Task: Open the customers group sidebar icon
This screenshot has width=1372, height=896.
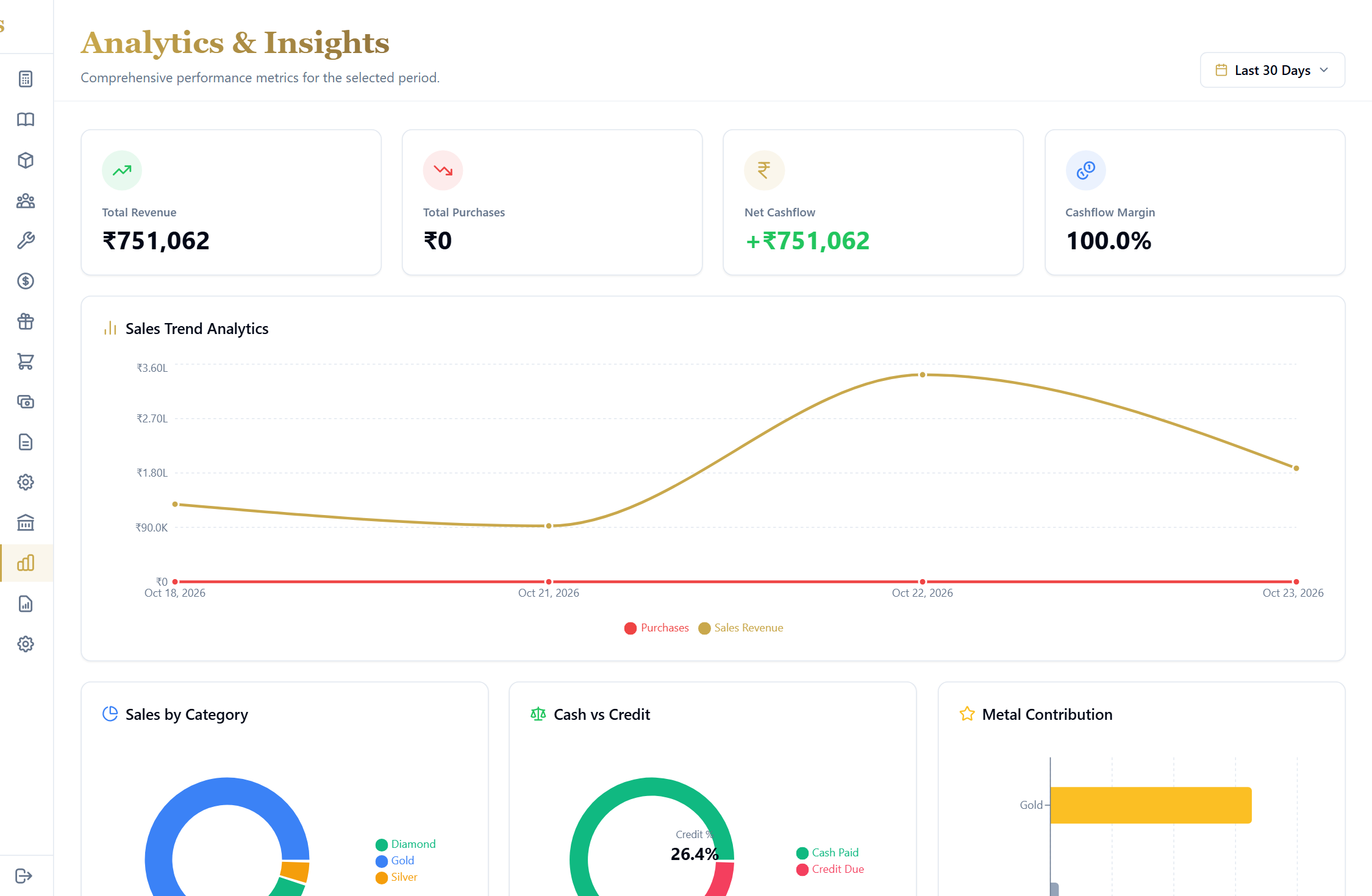Action: pyautogui.click(x=26, y=201)
